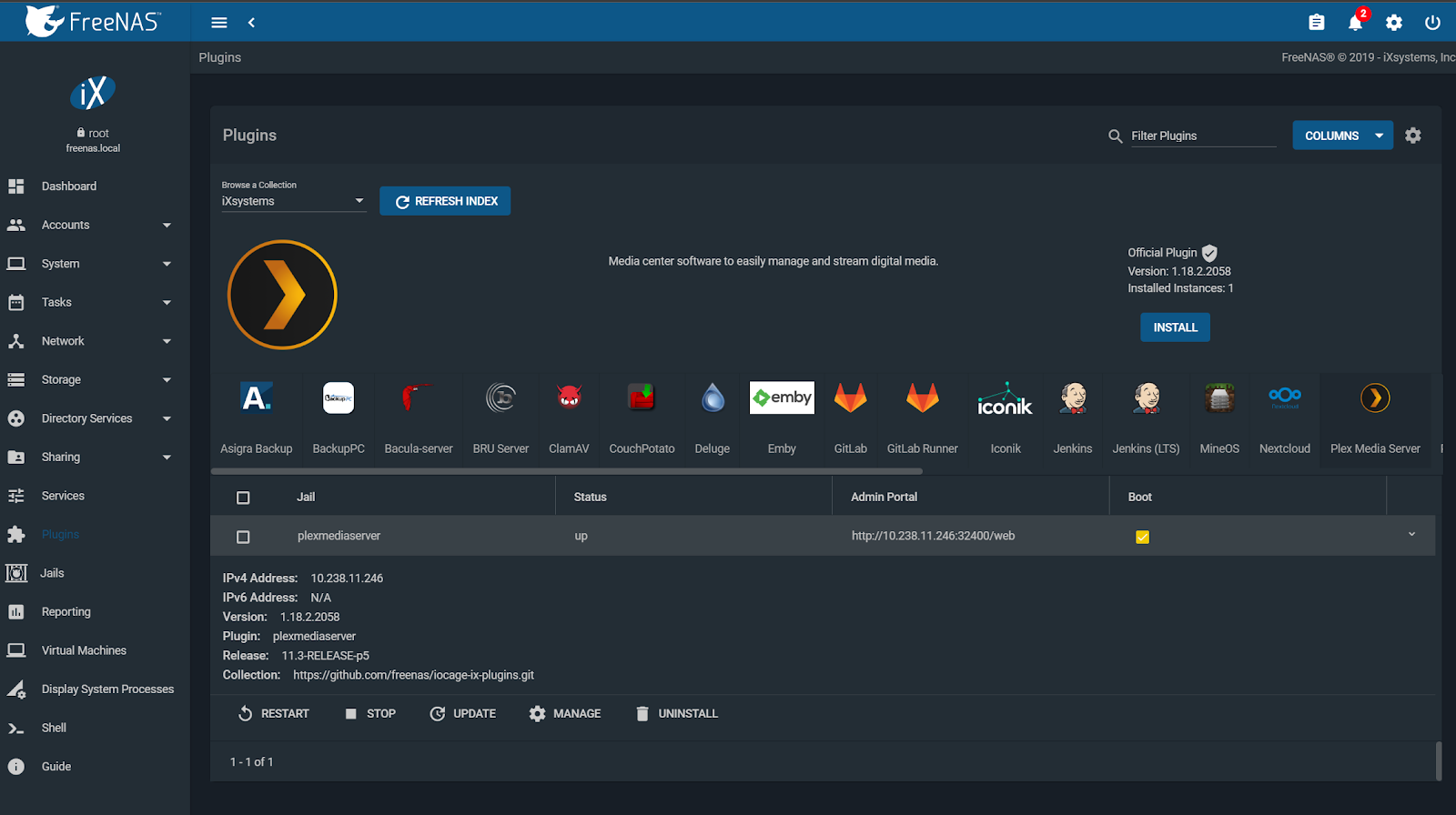Open the Shell page

[95, 728]
